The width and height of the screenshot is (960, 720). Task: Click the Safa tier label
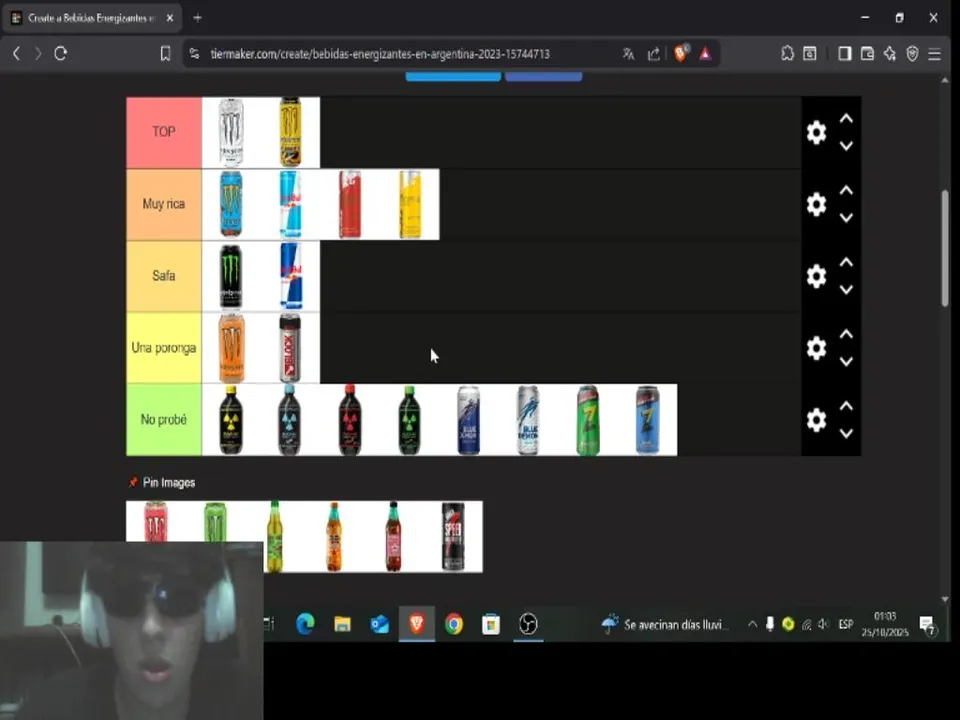click(163, 276)
